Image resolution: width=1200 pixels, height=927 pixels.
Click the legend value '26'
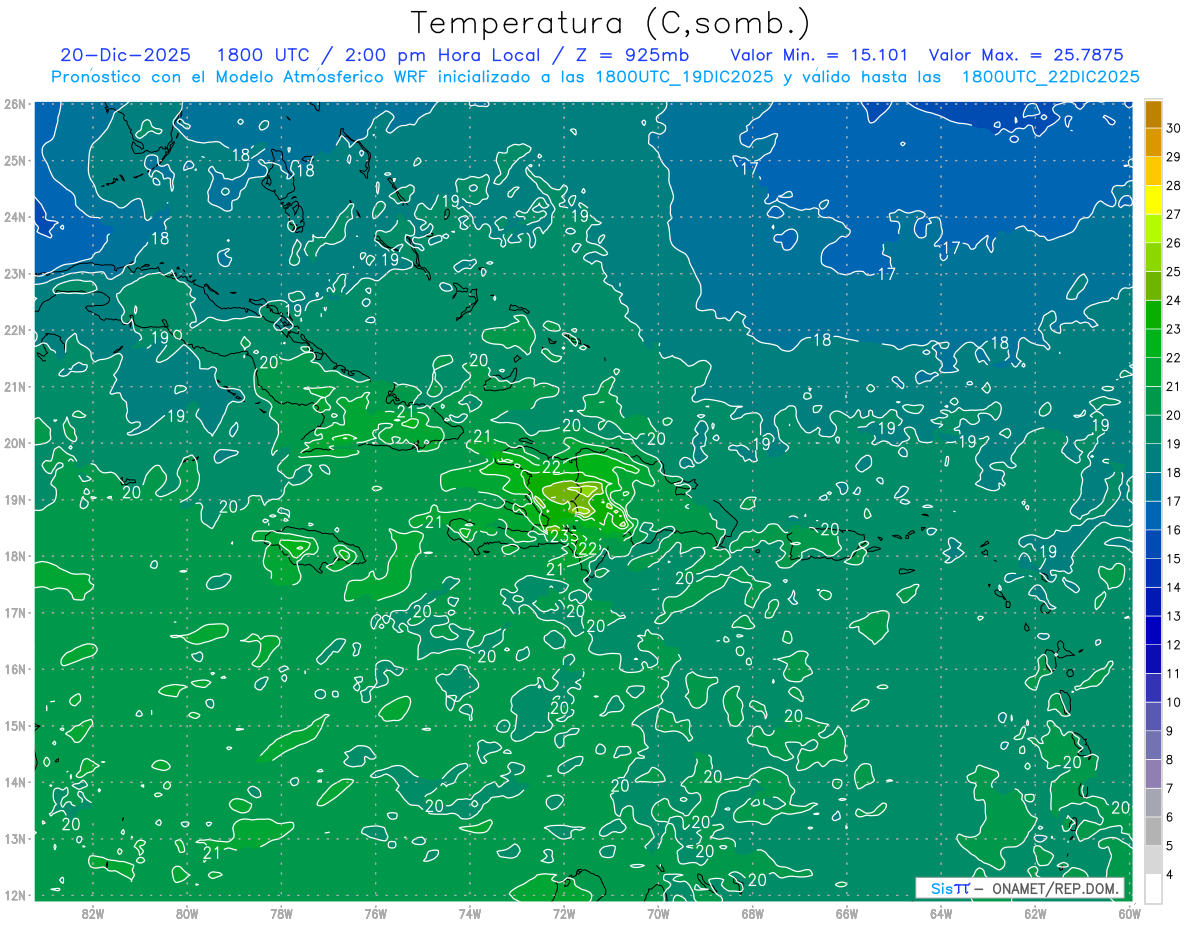[x=1174, y=243]
